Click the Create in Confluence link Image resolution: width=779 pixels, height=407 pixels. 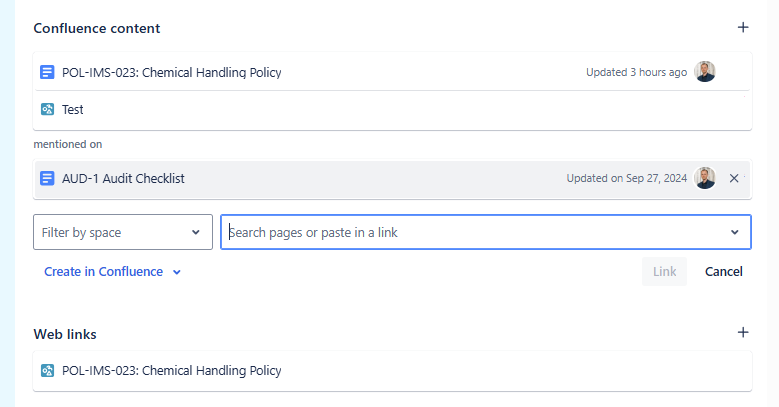103,272
